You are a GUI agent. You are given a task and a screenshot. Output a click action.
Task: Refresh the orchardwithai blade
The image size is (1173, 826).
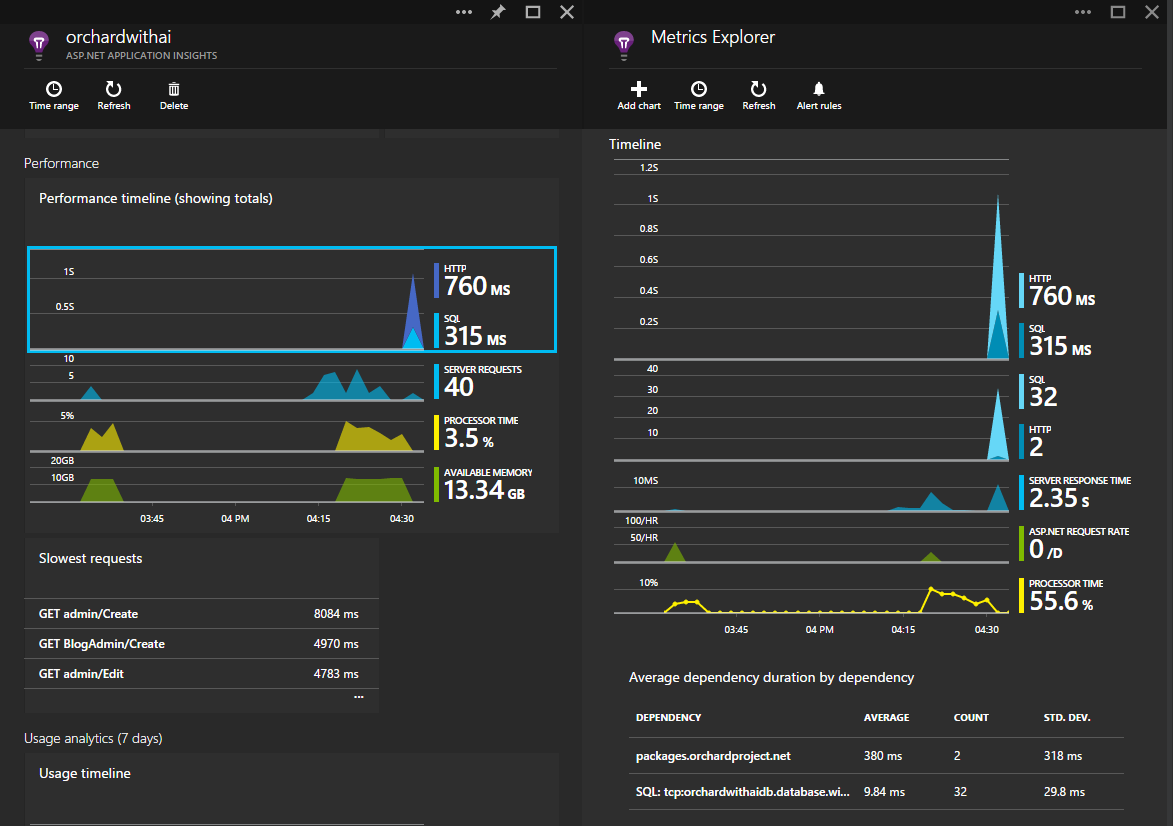pos(114,96)
